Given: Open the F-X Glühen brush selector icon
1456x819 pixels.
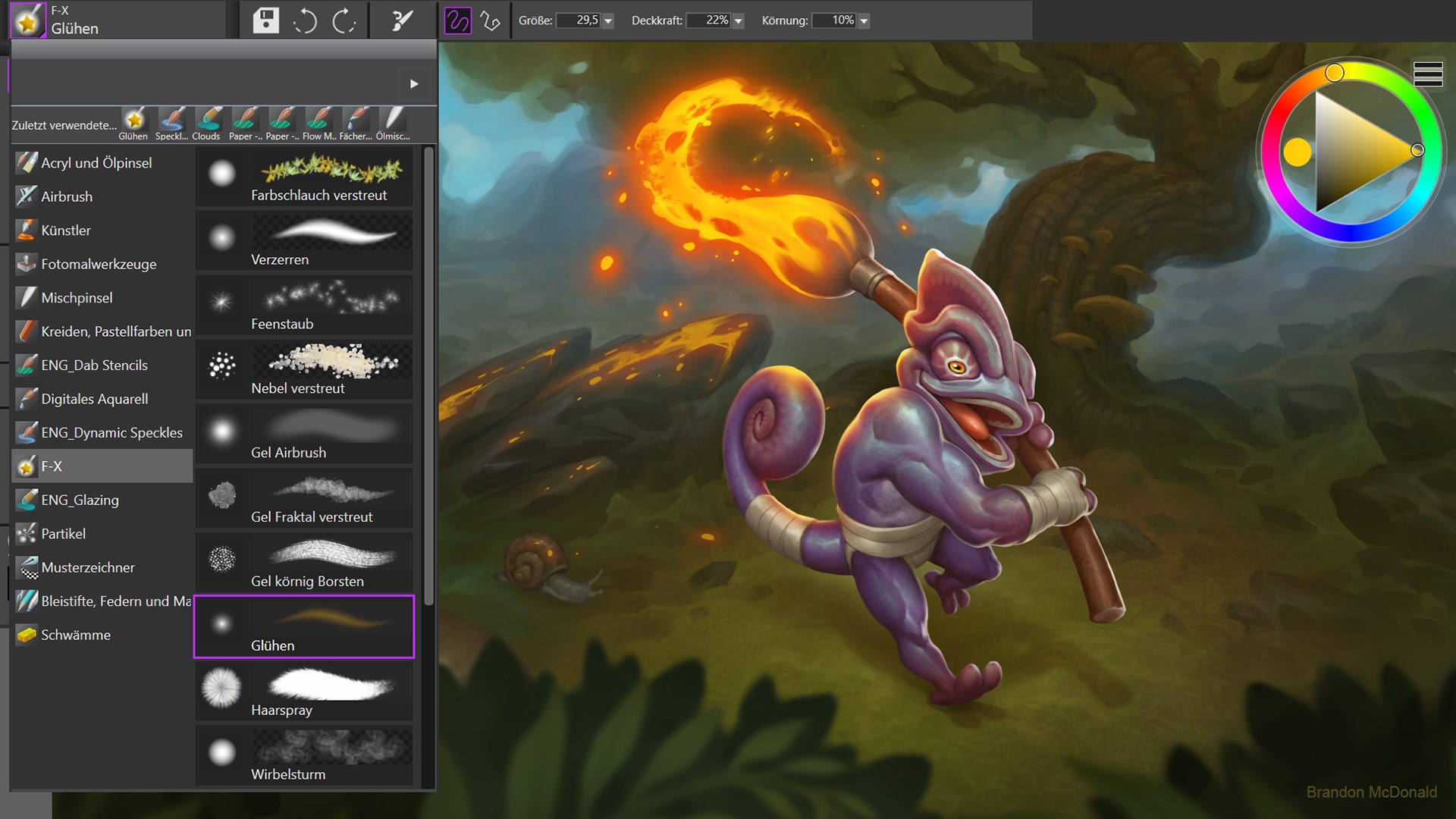Looking at the screenshot, I should [x=27, y=20].
